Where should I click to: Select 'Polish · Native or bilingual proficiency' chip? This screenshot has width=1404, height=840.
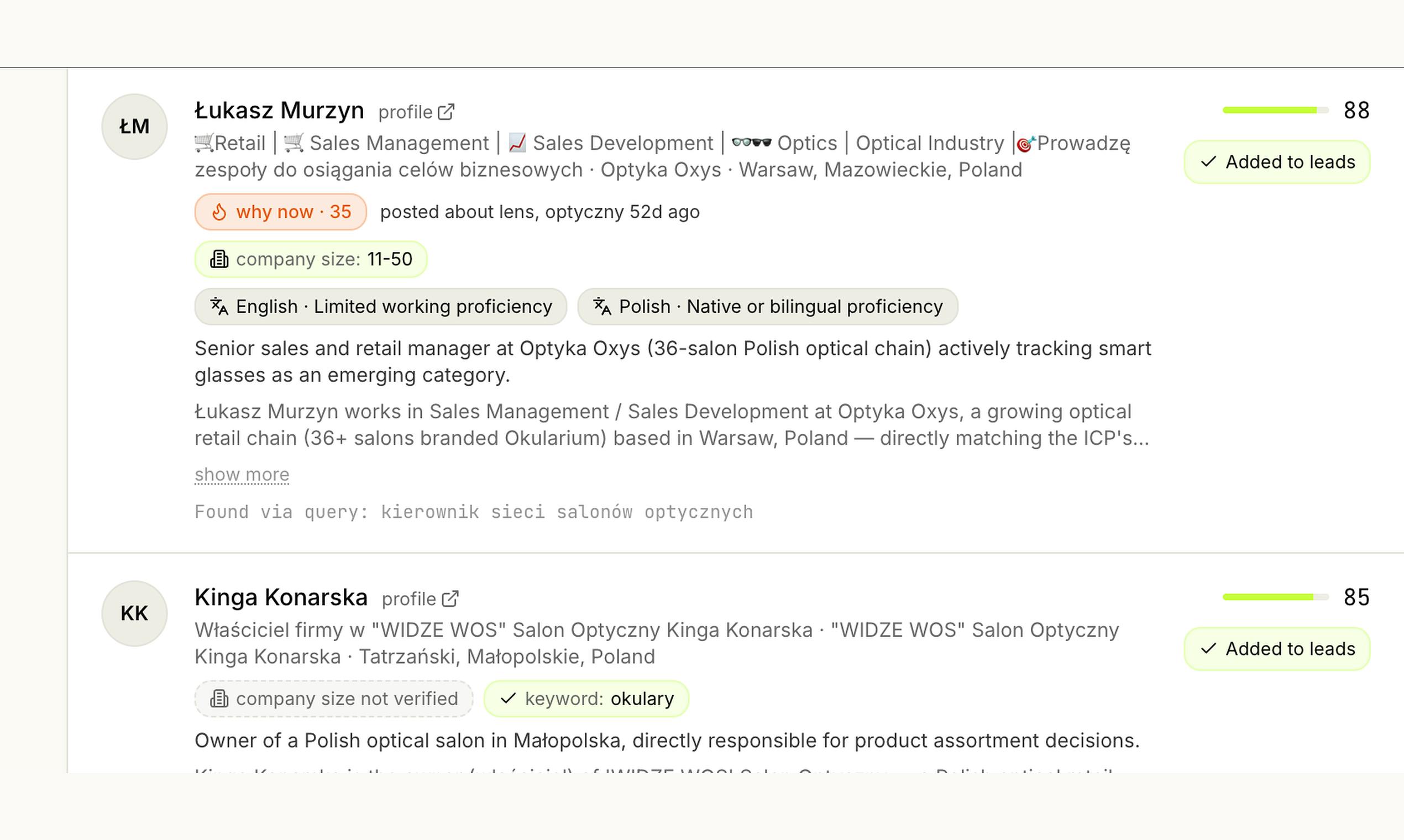click(x=768, y=306)
